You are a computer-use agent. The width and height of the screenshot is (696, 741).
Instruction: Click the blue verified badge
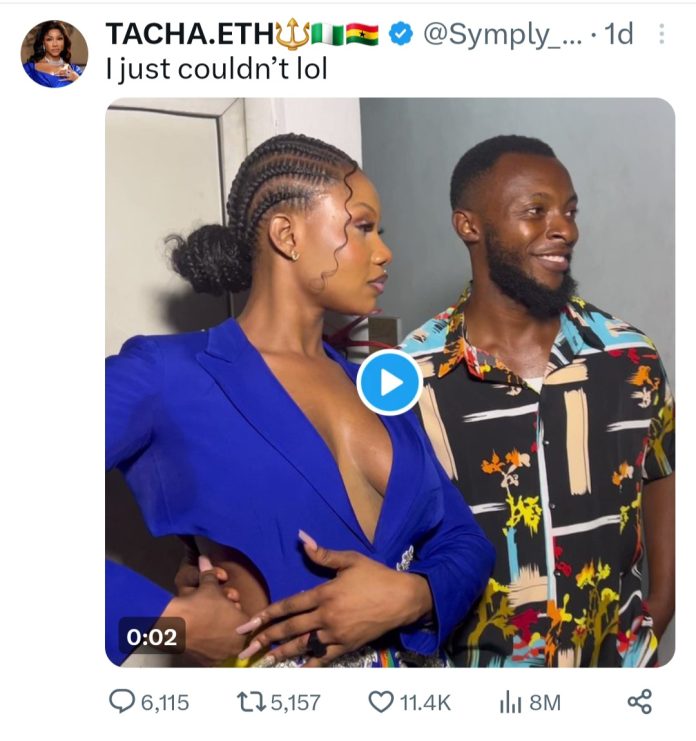click(x=401, y=34)
